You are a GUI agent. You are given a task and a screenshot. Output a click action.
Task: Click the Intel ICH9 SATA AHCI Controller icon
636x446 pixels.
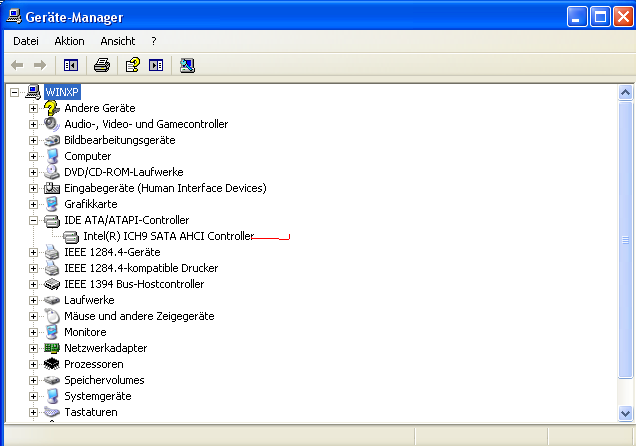click(71, 237)
